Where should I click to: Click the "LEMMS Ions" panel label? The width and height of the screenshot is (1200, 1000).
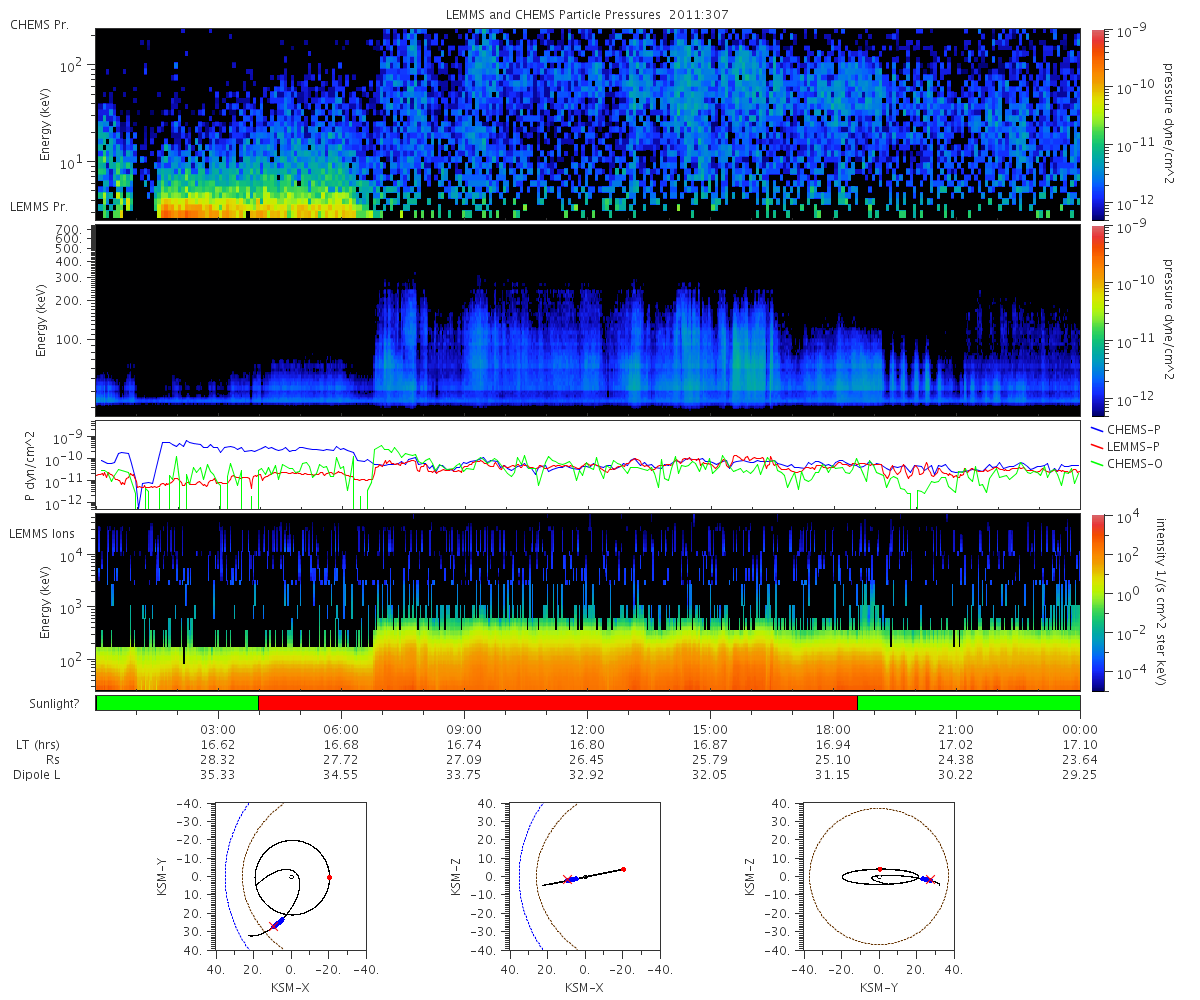click(41, 535)
